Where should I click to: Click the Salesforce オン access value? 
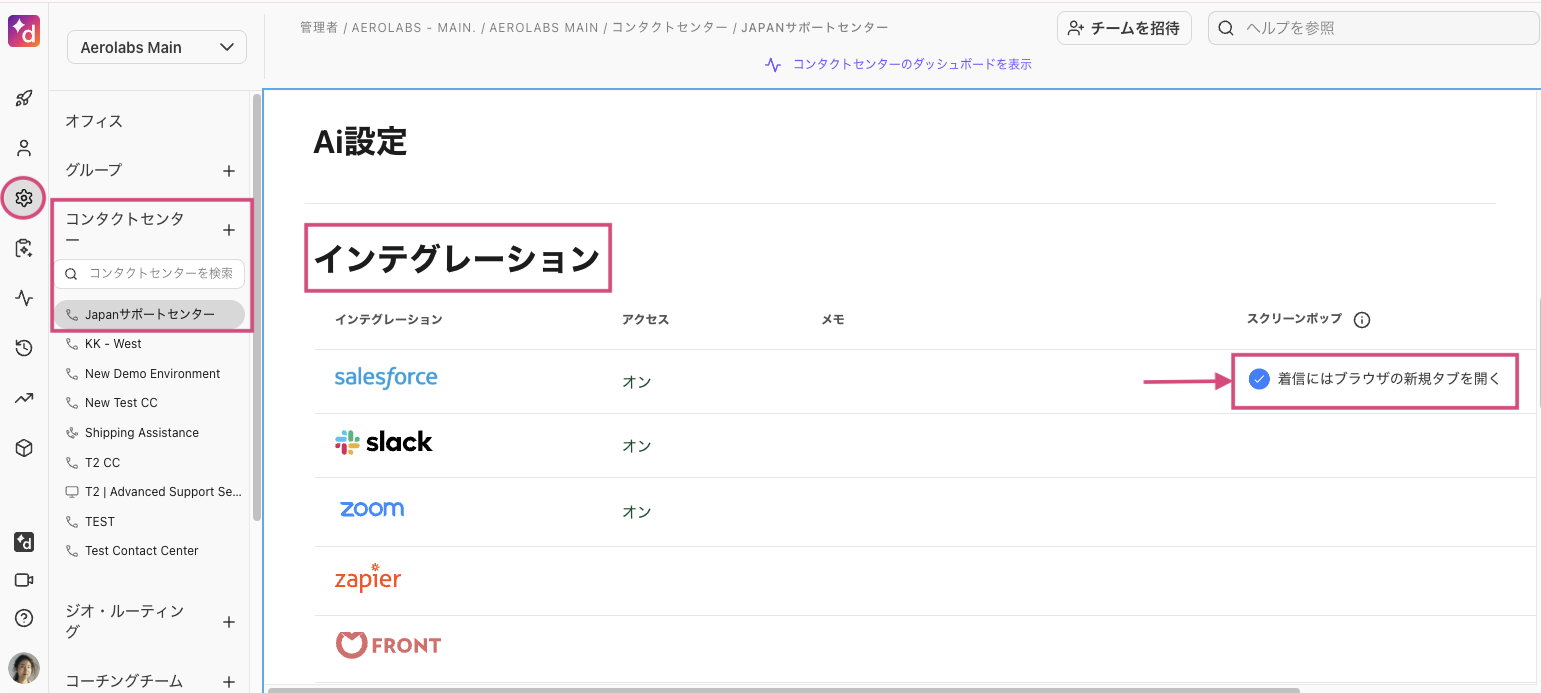click(x=637, y=382)
